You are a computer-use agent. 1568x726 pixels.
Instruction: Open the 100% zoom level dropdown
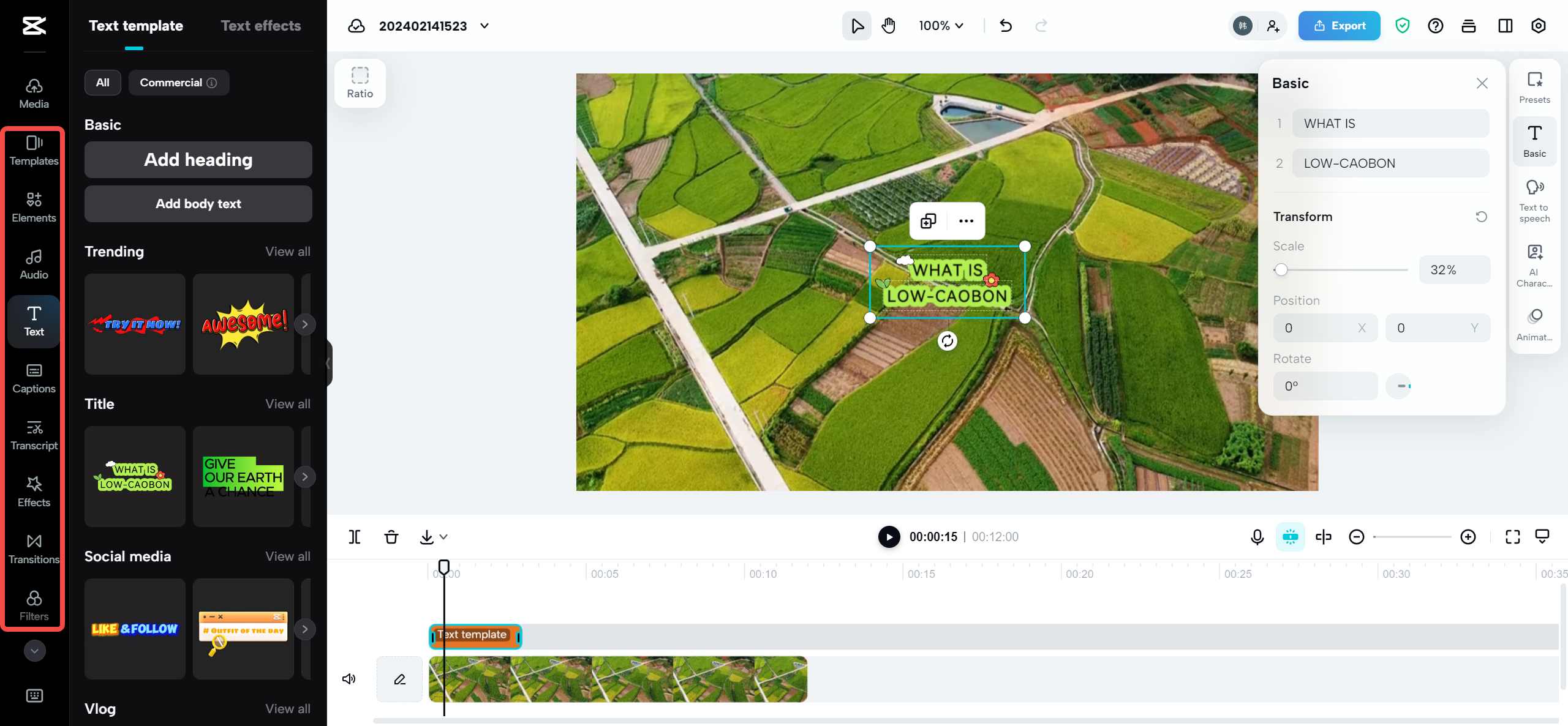pos(941,26)
